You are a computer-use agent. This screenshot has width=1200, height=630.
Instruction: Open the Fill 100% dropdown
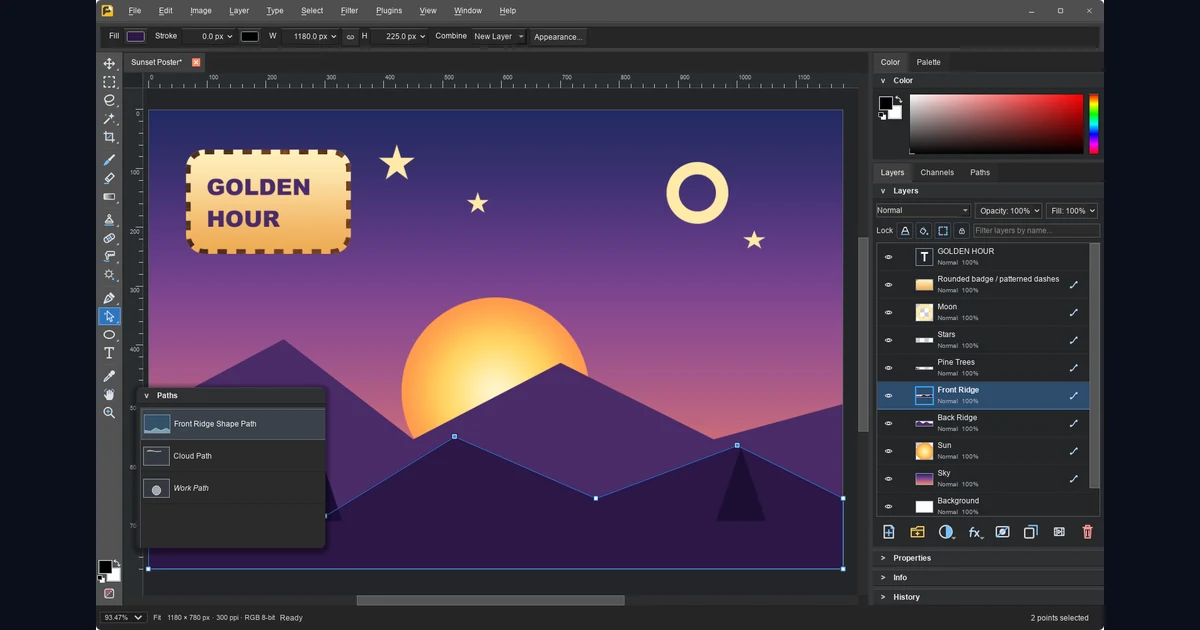tap(1072, 211)
